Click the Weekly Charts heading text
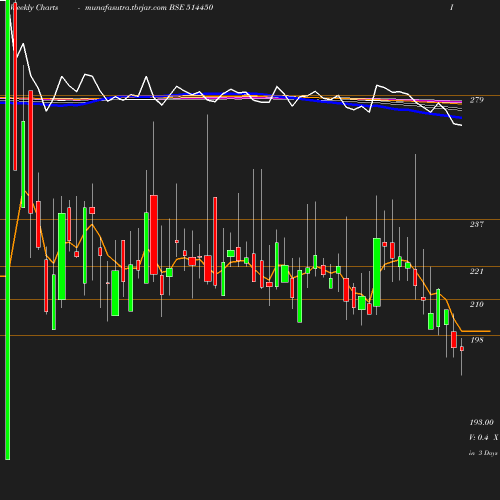 [35, 8]
